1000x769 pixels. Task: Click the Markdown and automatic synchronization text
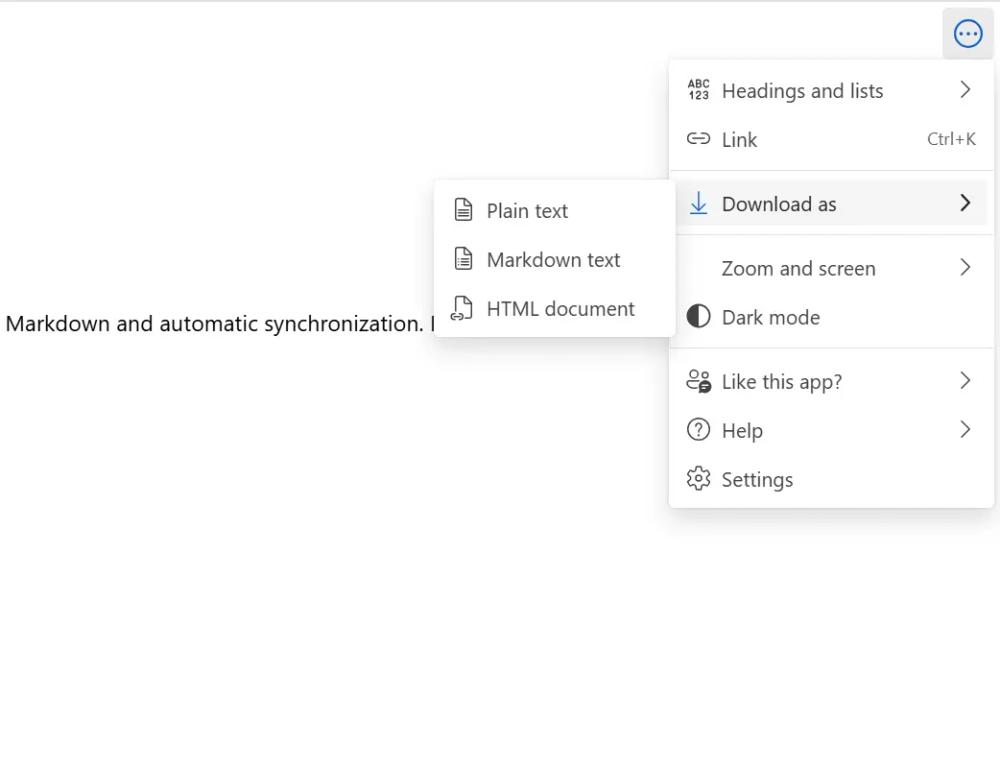tap(214, 324)
